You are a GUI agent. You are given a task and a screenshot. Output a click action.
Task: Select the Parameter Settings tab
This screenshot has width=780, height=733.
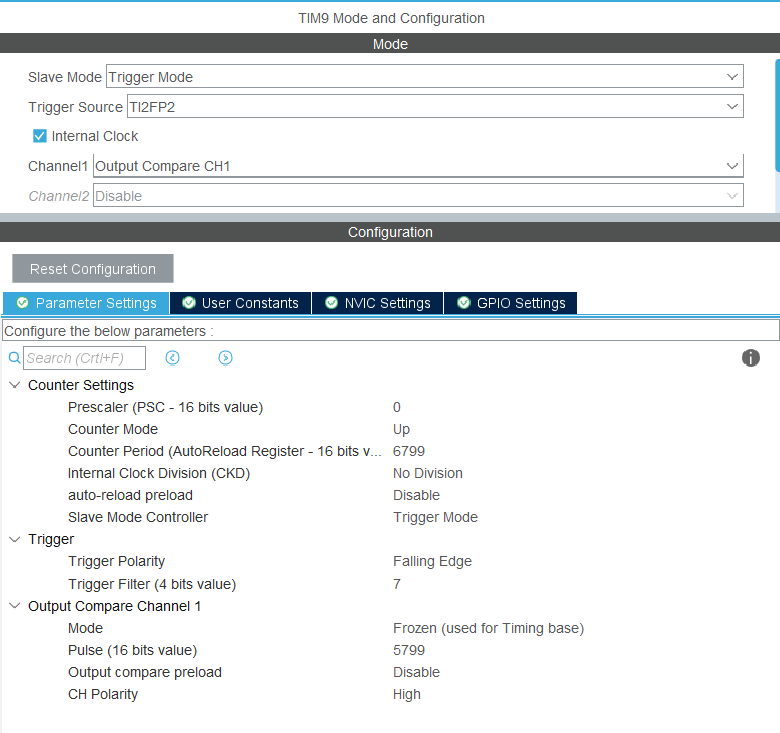86,303
